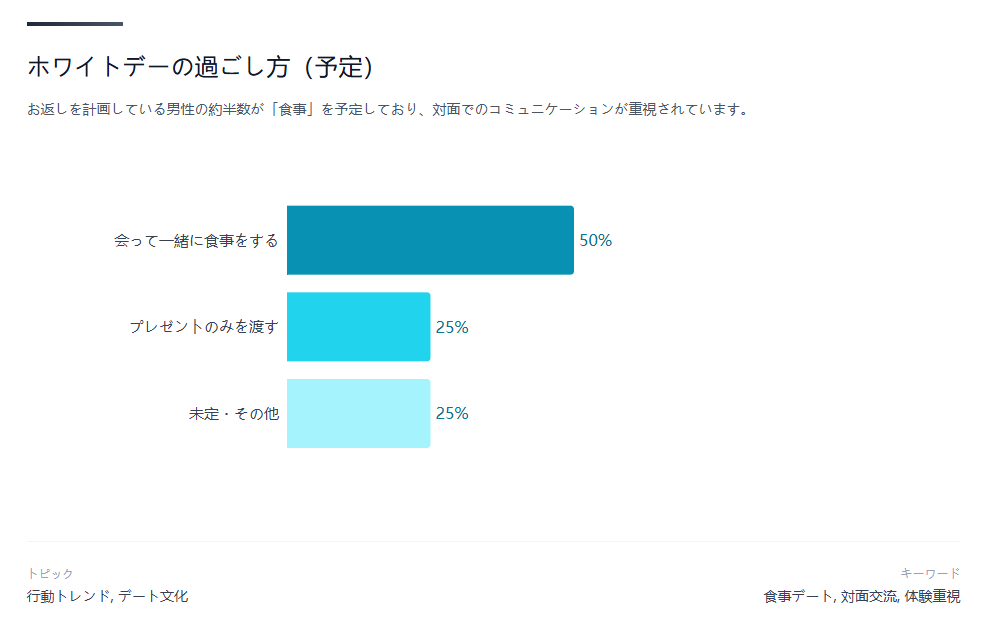Select the pale blue 未定・その他 bar
Screen dimensions: 986x631
(358, 413)
